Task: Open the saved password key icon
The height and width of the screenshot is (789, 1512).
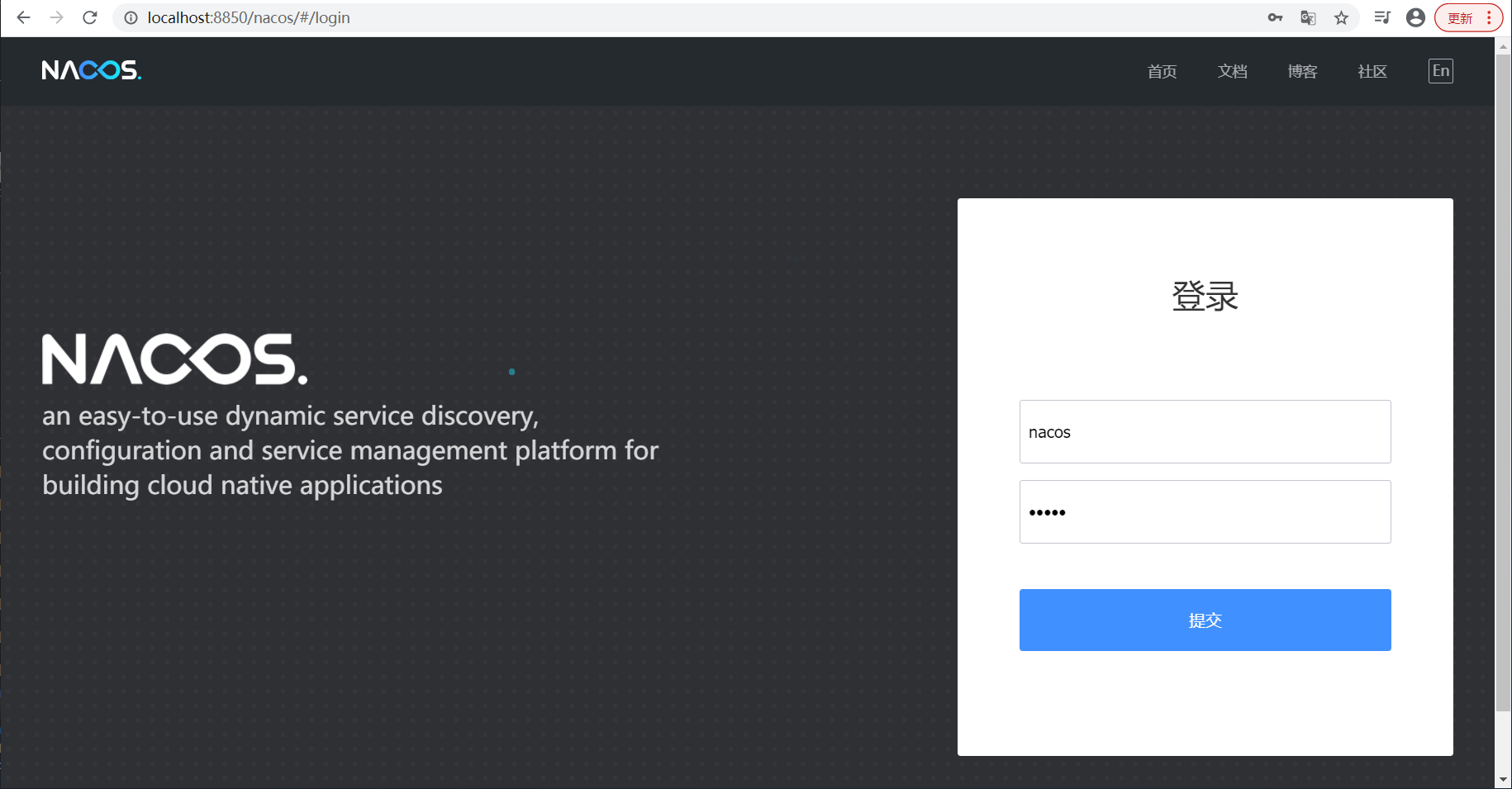Action: tap(1275, 17)
